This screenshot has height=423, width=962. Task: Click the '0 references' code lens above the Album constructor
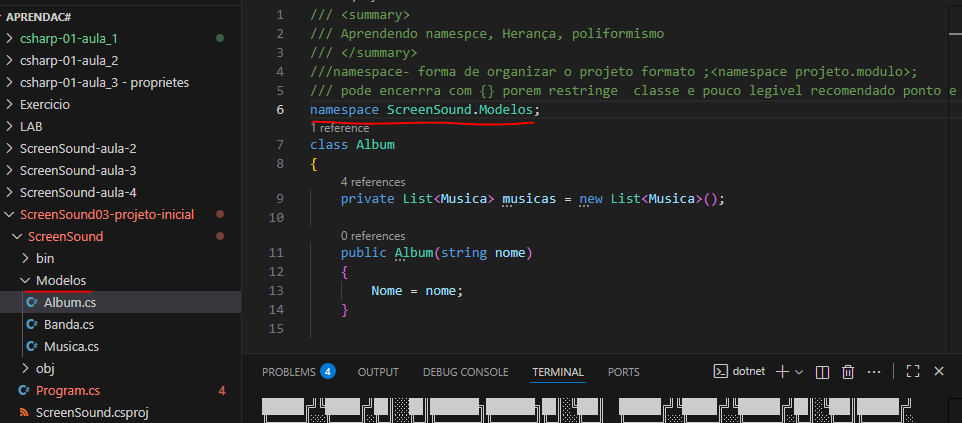tap(373, 236)
